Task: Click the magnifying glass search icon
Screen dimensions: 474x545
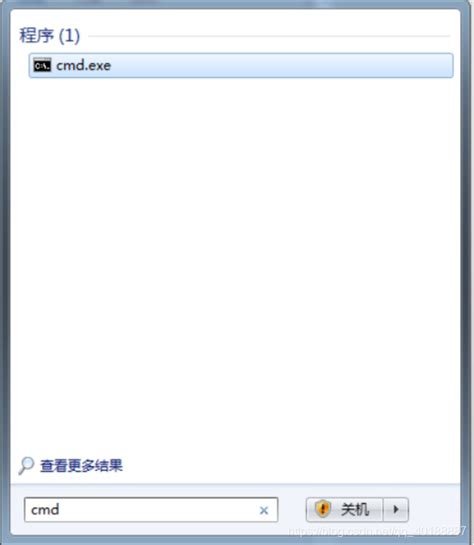Action: (26, 466)
